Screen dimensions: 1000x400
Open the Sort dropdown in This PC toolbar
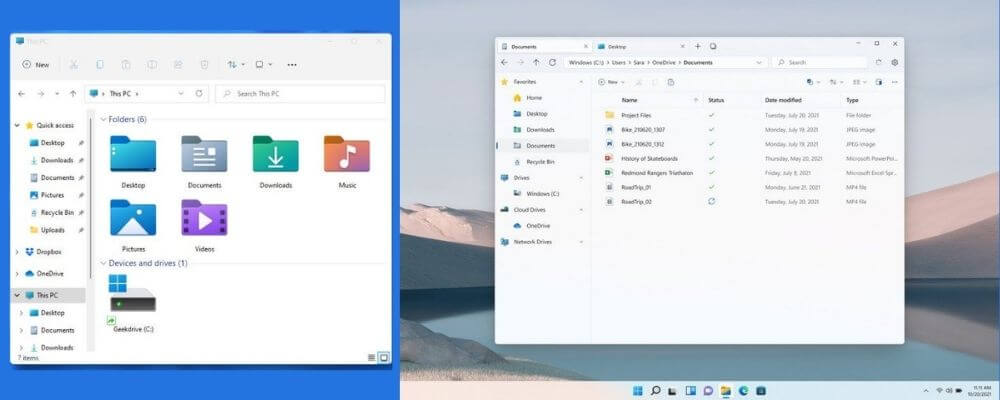[x=234, y=64]
